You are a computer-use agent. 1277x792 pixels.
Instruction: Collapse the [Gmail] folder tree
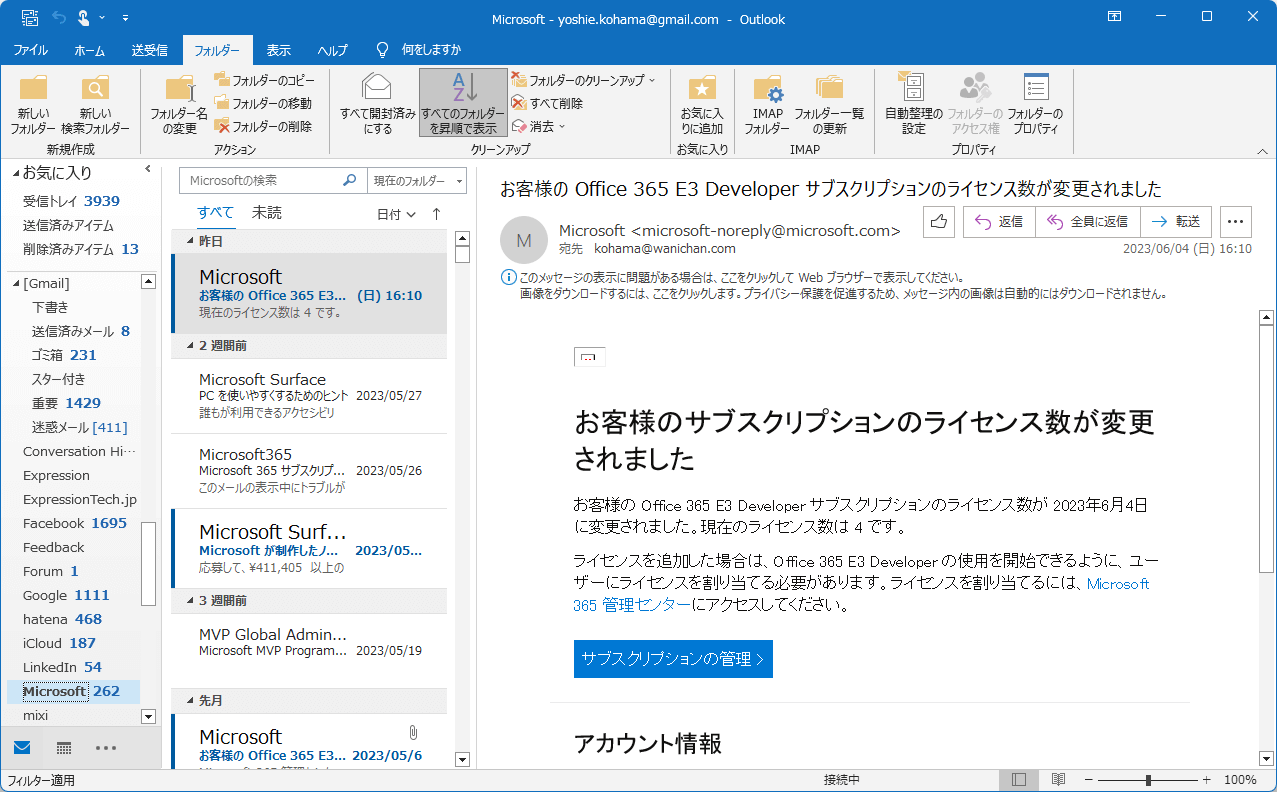16,284
